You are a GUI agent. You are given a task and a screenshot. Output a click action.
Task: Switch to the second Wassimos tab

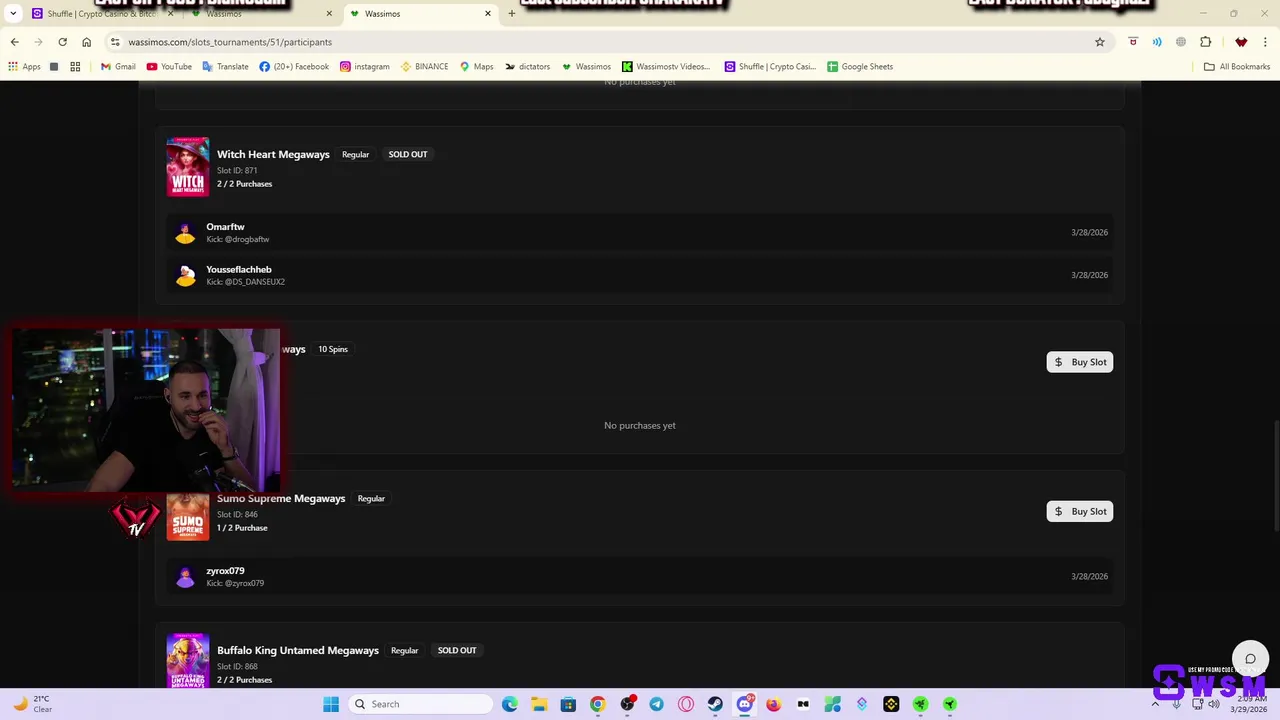pyautogui.click(x=260, y=14)
